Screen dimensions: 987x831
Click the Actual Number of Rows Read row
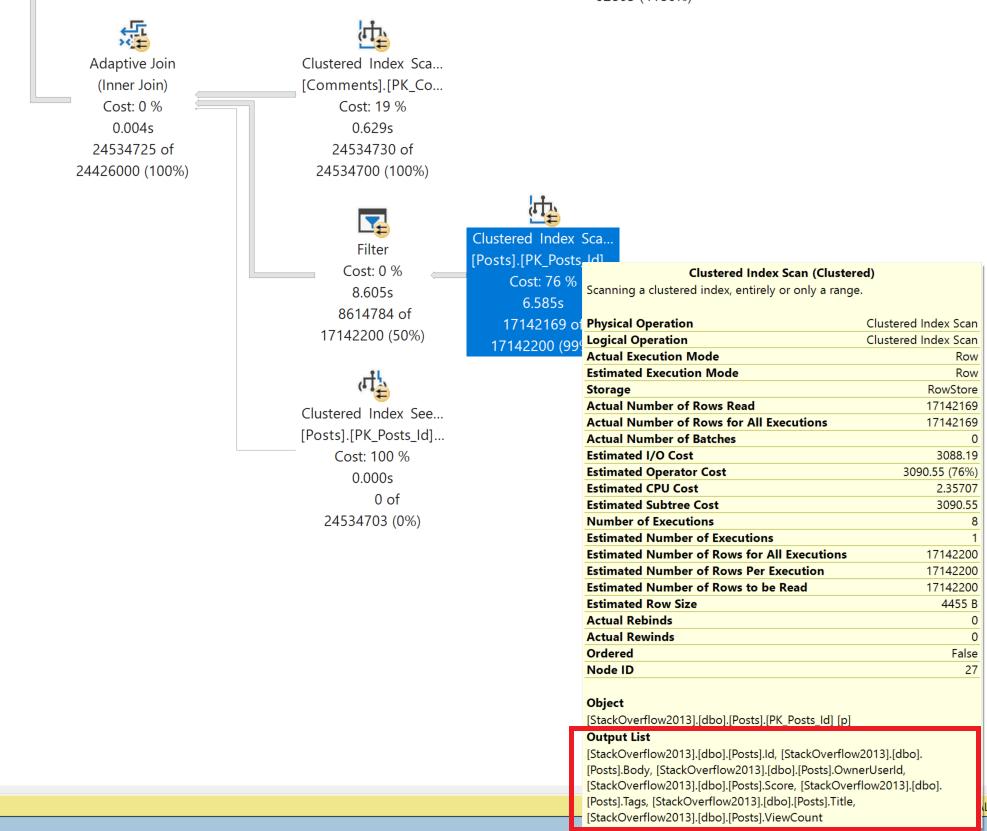[x=781, y=406]
